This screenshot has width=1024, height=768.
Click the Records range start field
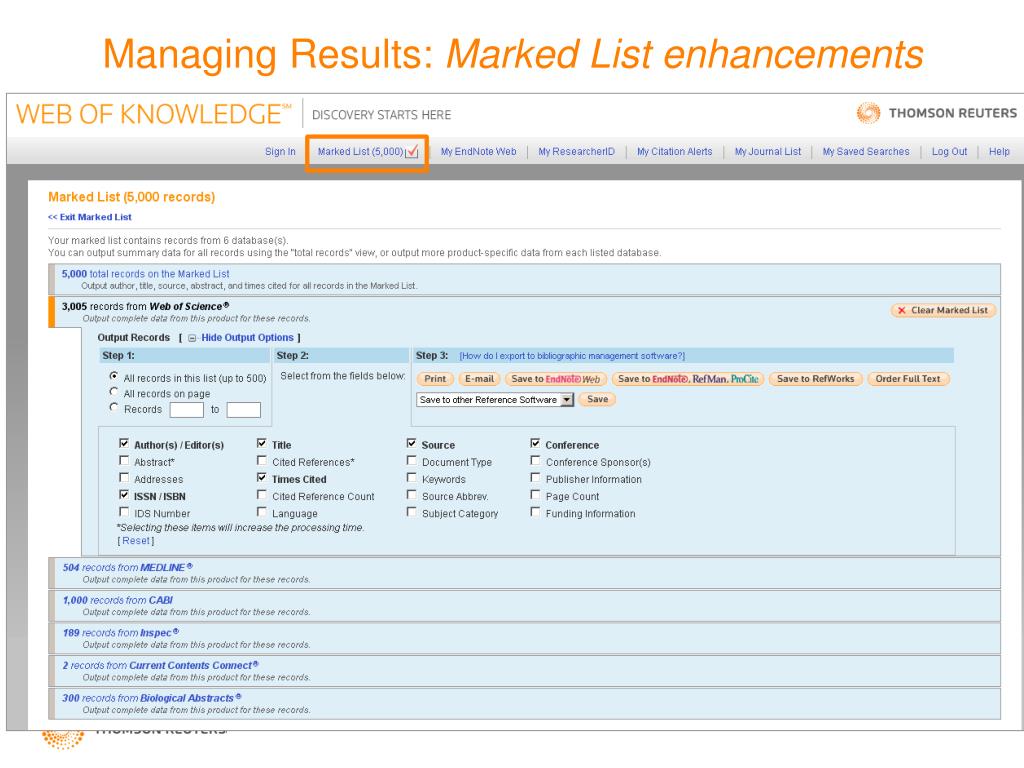(x=187, y=409)
